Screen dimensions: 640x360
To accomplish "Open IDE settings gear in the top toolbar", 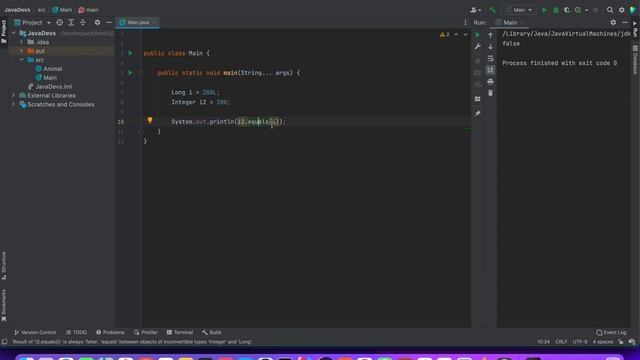I will pos(622,10).
